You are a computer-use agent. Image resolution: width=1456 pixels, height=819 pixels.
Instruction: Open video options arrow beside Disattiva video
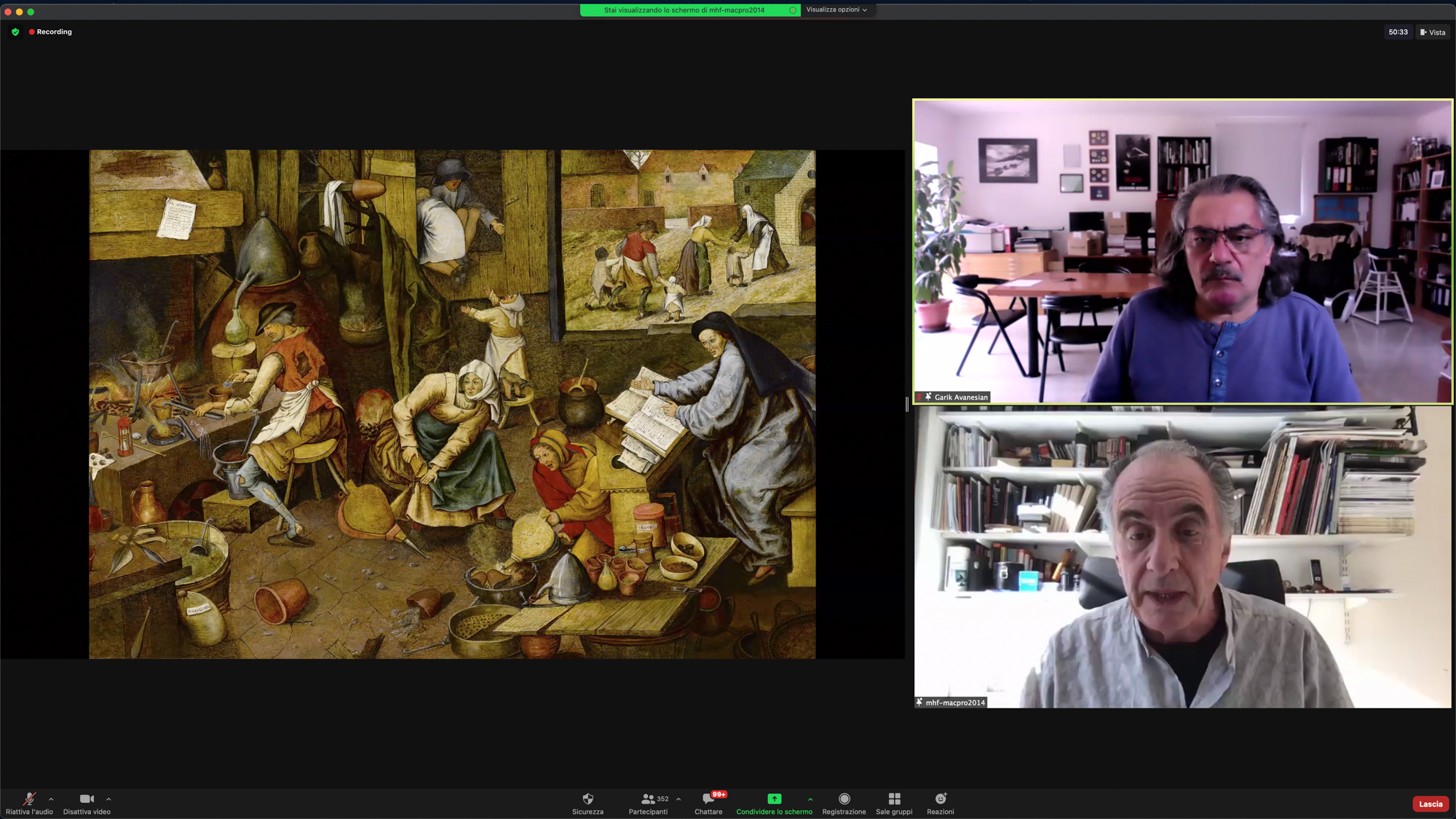(108, 799)
